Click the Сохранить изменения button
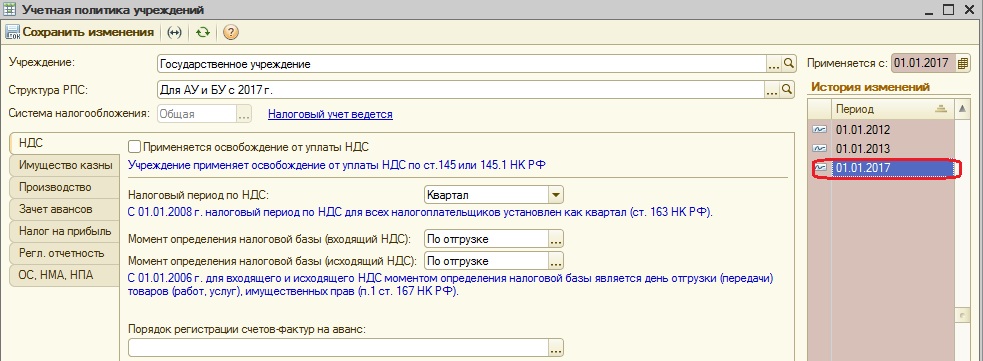Screen dimensions: 983x361 click(x=80, y=33)
